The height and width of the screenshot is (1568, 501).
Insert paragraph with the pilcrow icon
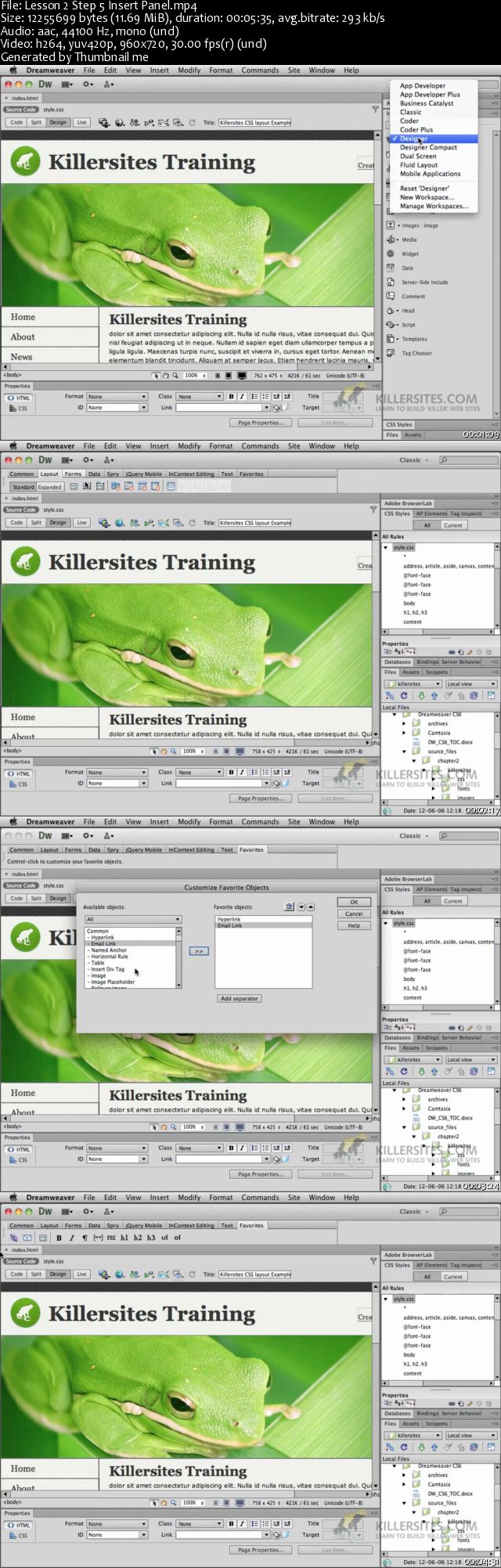85,1238
